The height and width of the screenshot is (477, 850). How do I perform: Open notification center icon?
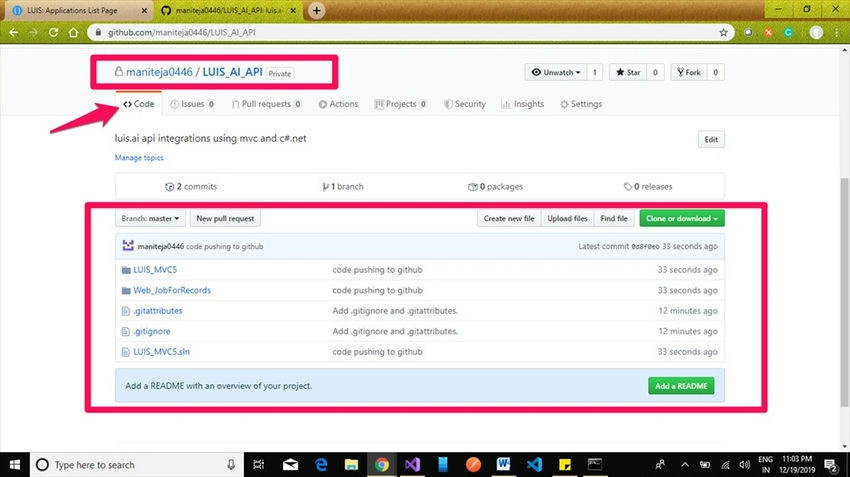(x=830, y=465)
